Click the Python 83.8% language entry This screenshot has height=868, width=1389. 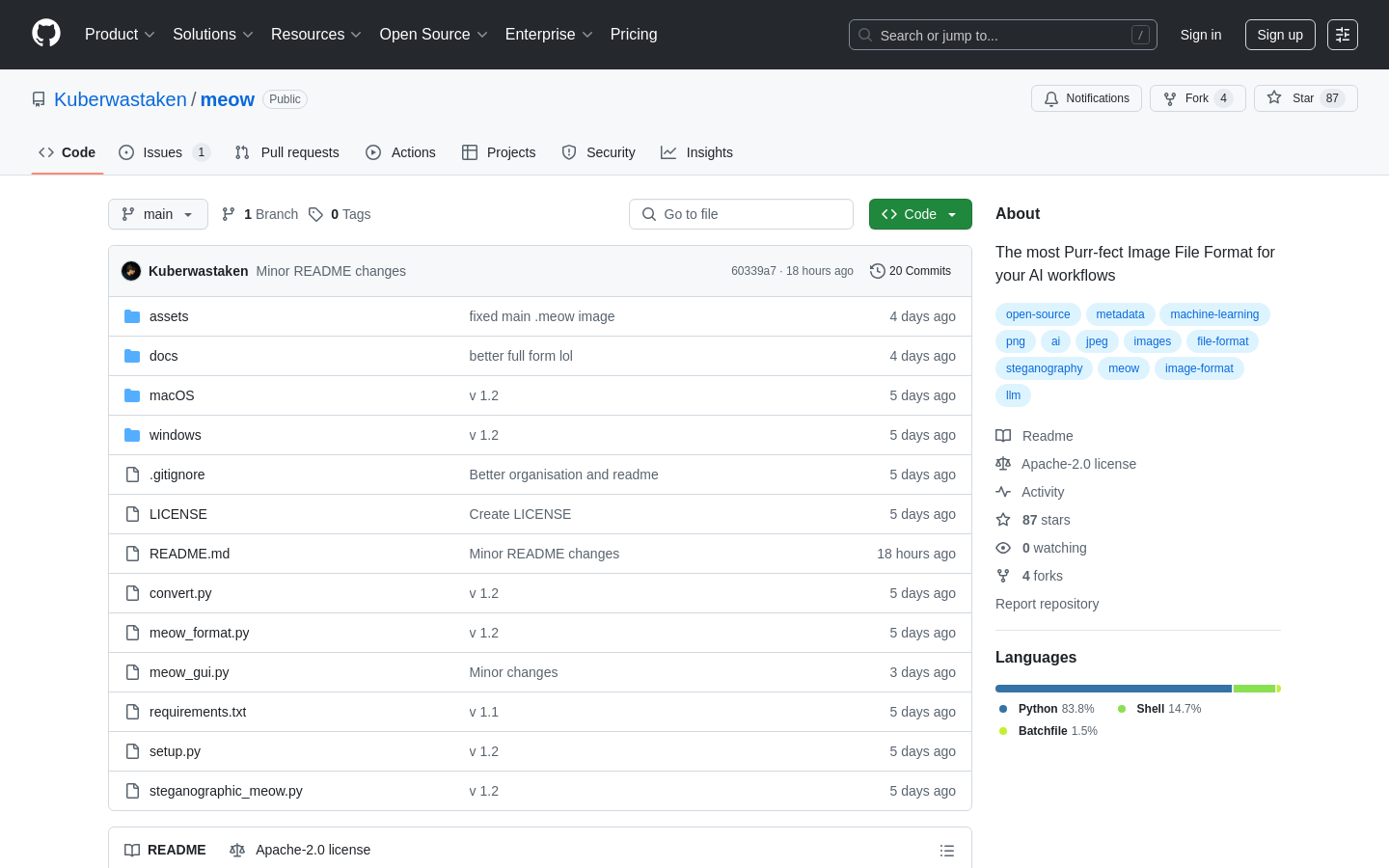pyautogui.click(x=1047, y=709)
